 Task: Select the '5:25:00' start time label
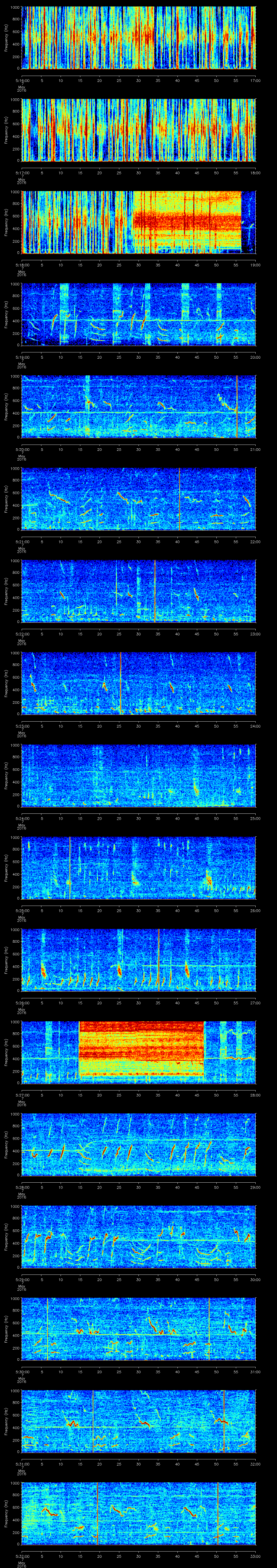(x=22, y=910)
